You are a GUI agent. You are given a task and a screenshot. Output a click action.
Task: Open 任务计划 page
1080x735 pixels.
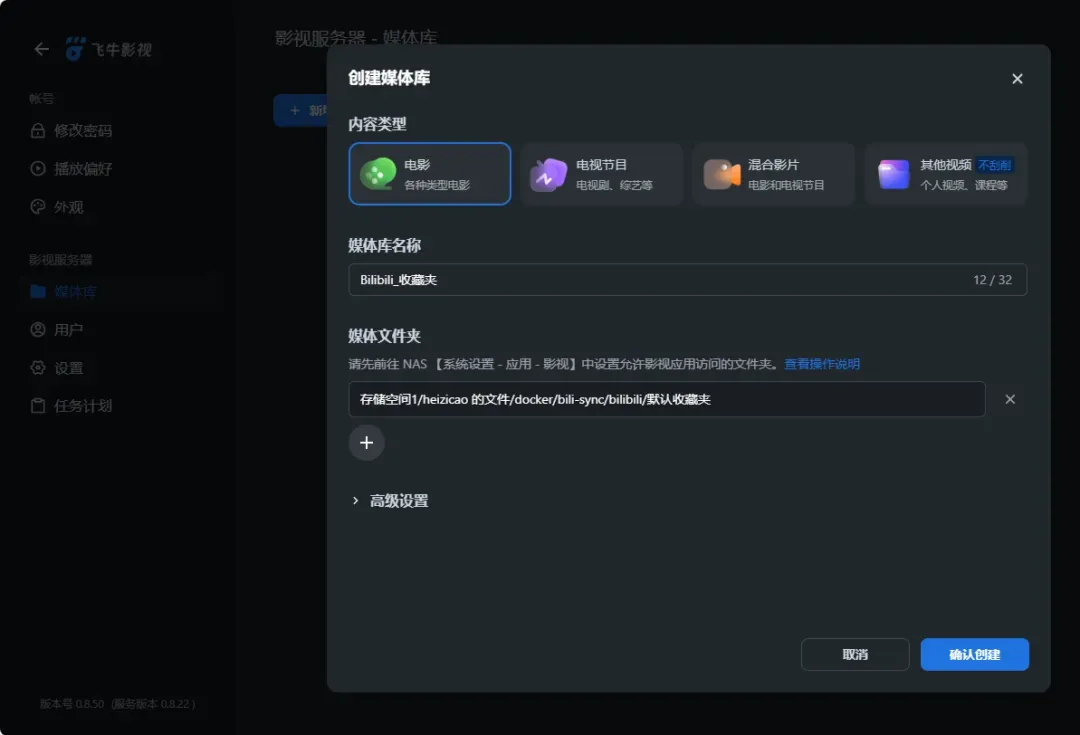[x=72, y=406]
